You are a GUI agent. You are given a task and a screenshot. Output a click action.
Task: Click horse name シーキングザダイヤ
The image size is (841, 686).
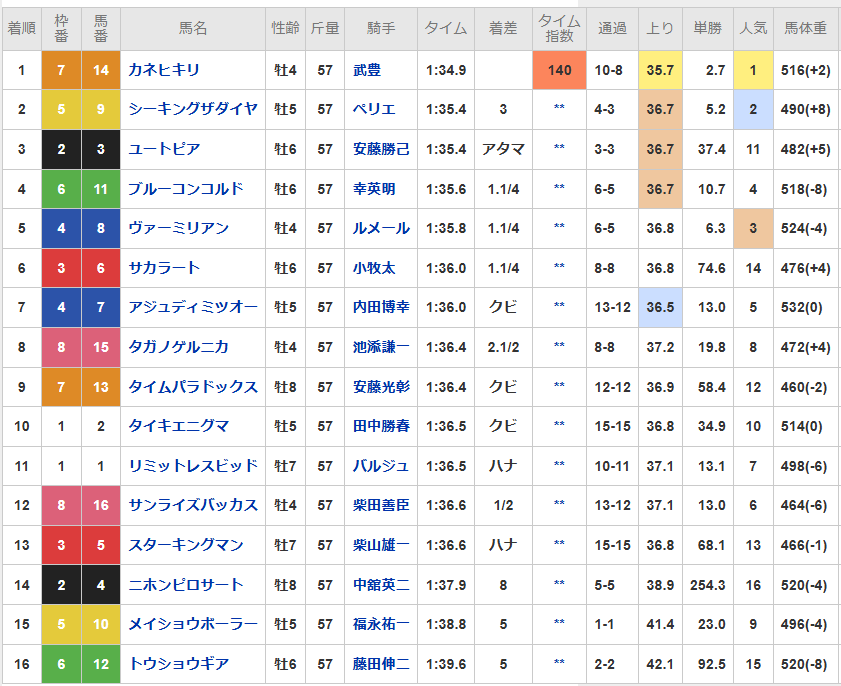(x=193, y=109)
